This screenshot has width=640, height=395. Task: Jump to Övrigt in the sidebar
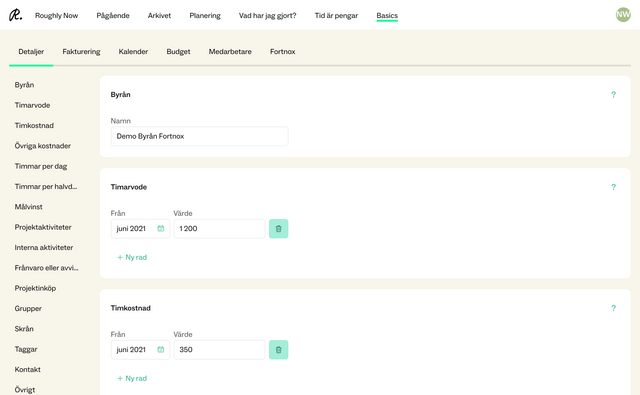click(25, 390)
